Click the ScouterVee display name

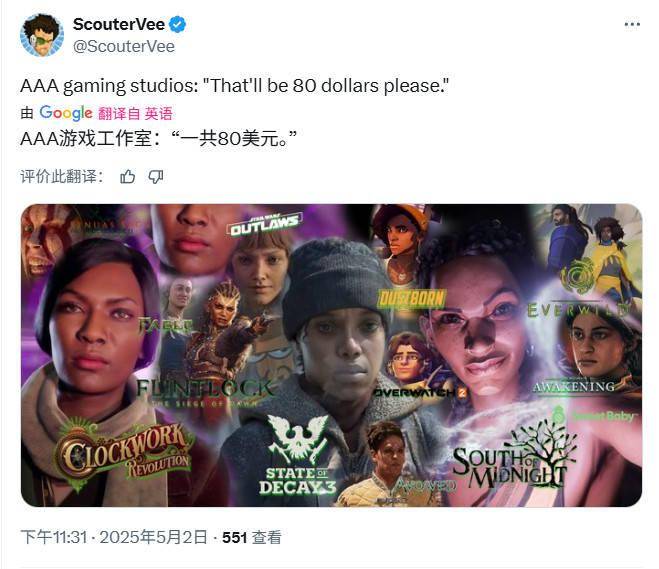119,24
